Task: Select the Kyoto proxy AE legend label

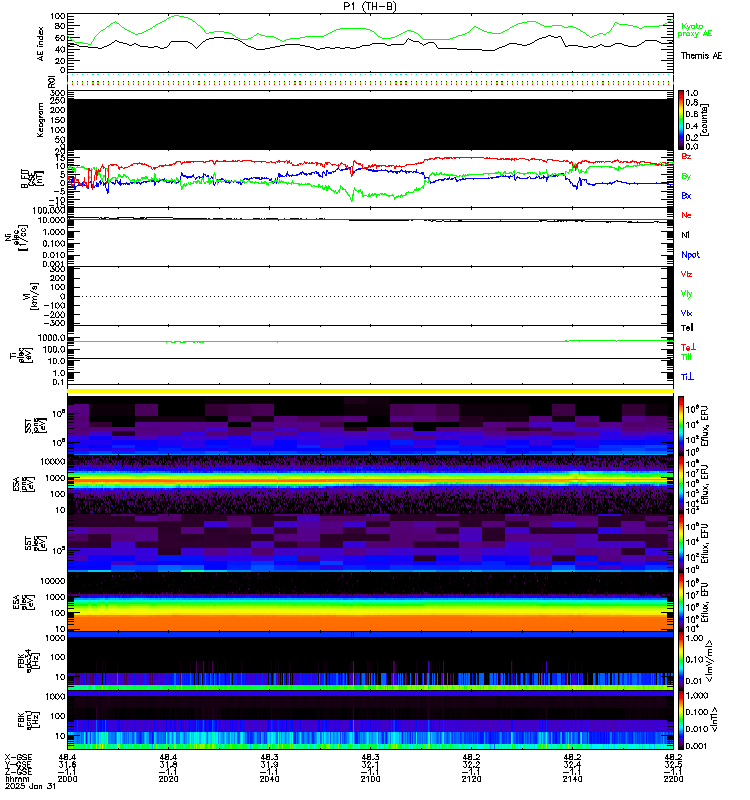Action: (x=694, y=30)
